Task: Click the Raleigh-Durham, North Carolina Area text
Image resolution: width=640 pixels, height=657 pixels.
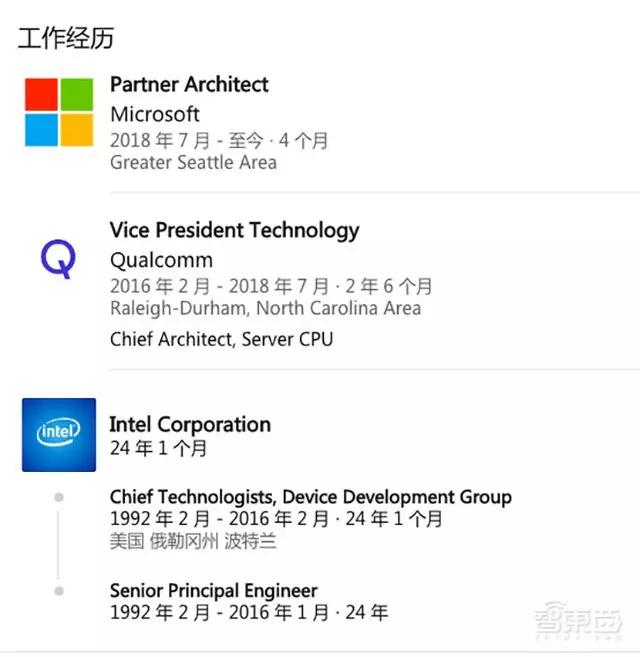Action: point(265,308)
